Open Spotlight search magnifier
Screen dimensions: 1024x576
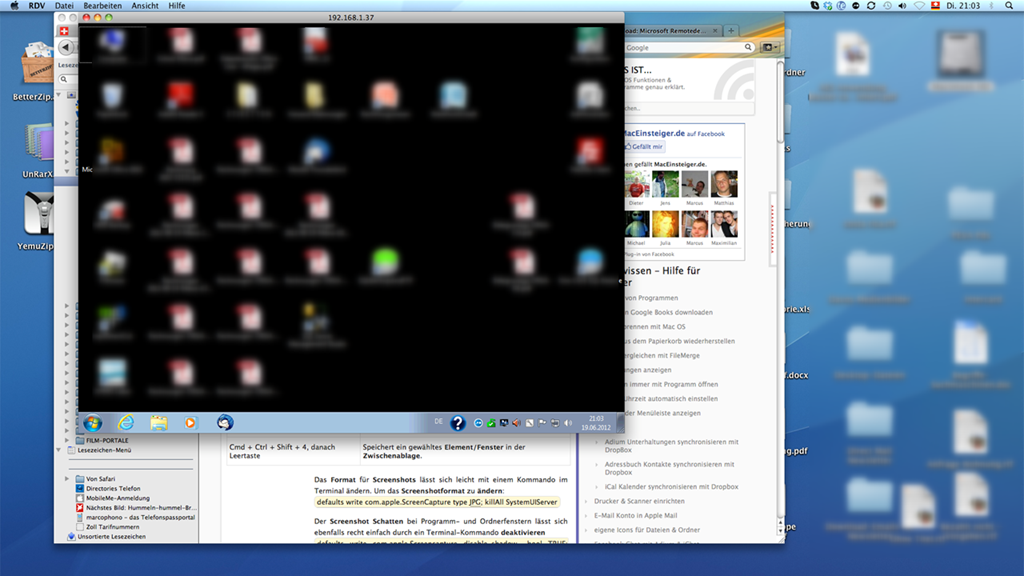pyautogui.click(x=1009, y=5)
